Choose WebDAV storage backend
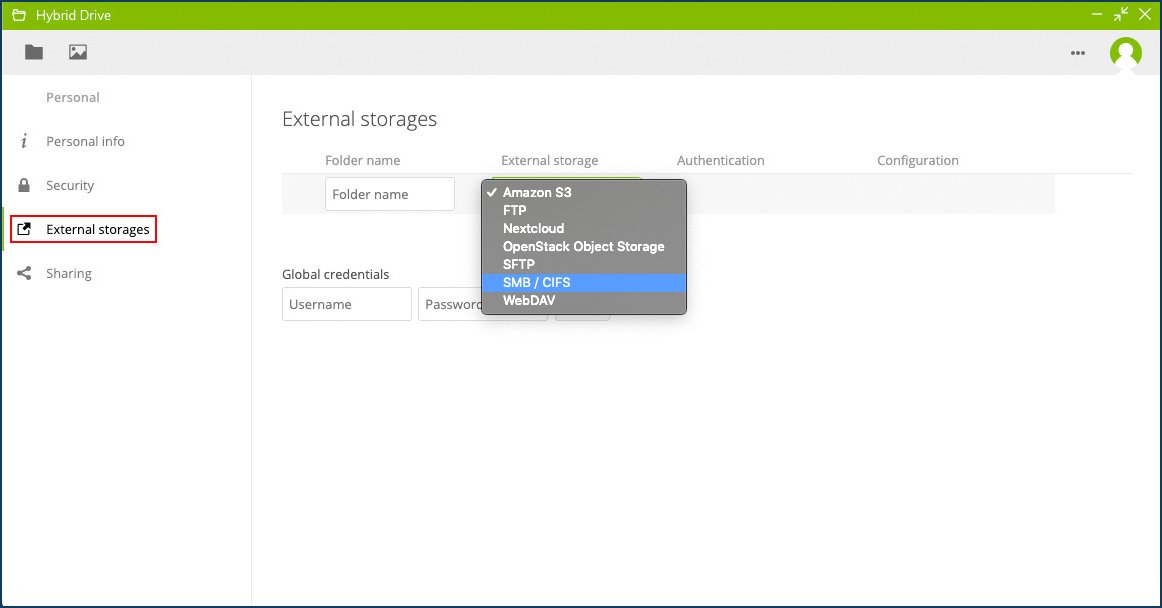 [x=529, y=300]
